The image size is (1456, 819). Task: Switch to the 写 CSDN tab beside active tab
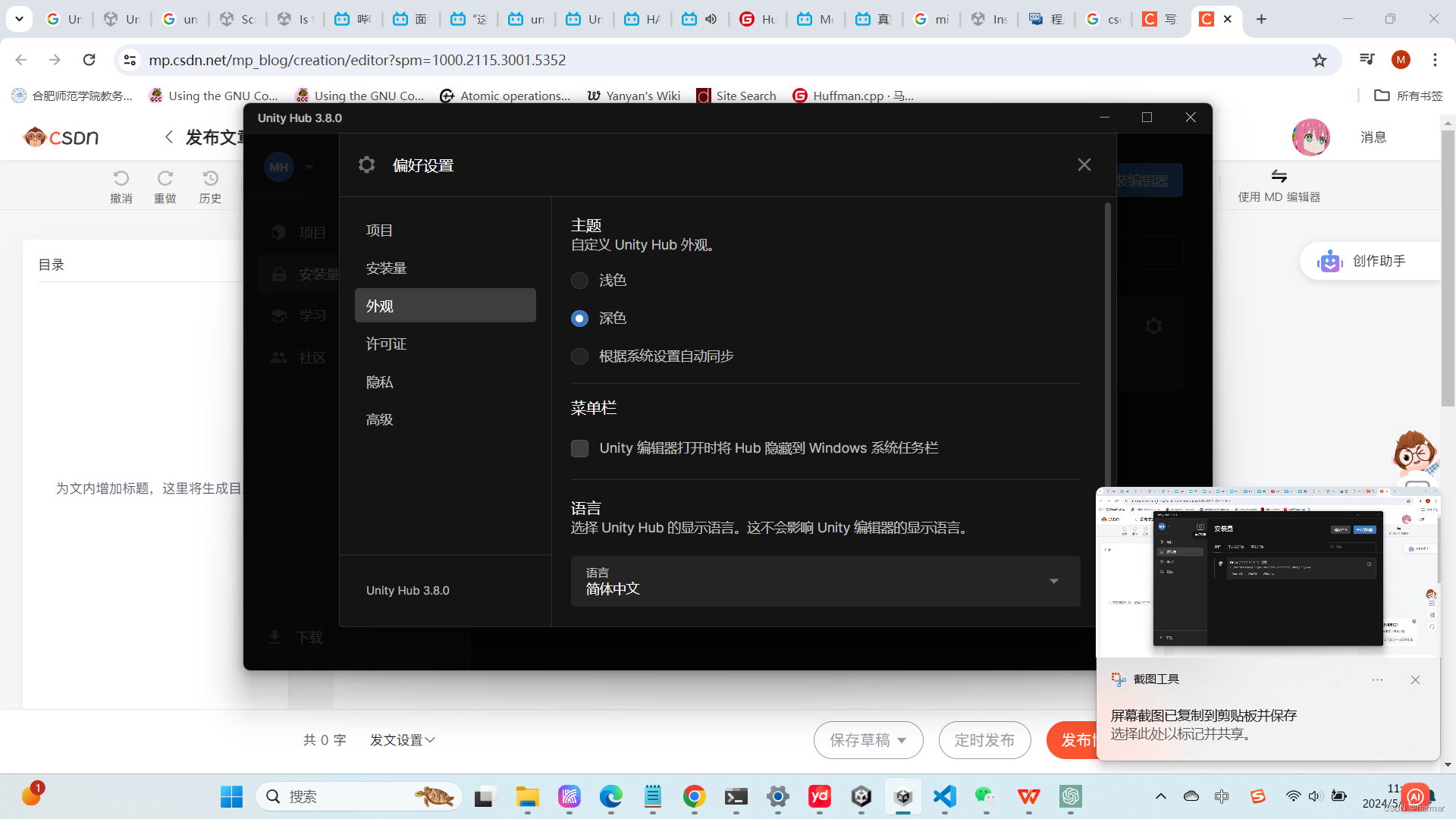click(1159, 19)
